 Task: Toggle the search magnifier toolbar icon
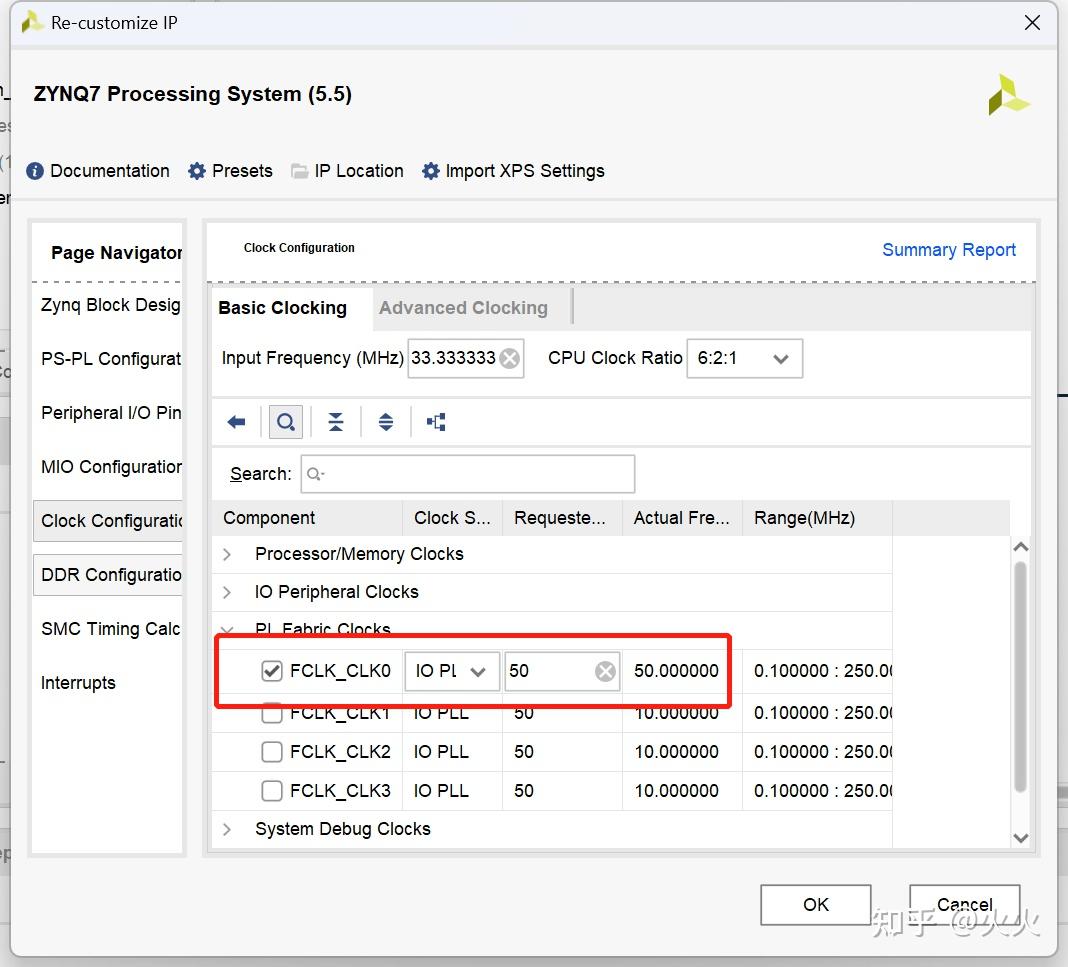click(285, 422)
